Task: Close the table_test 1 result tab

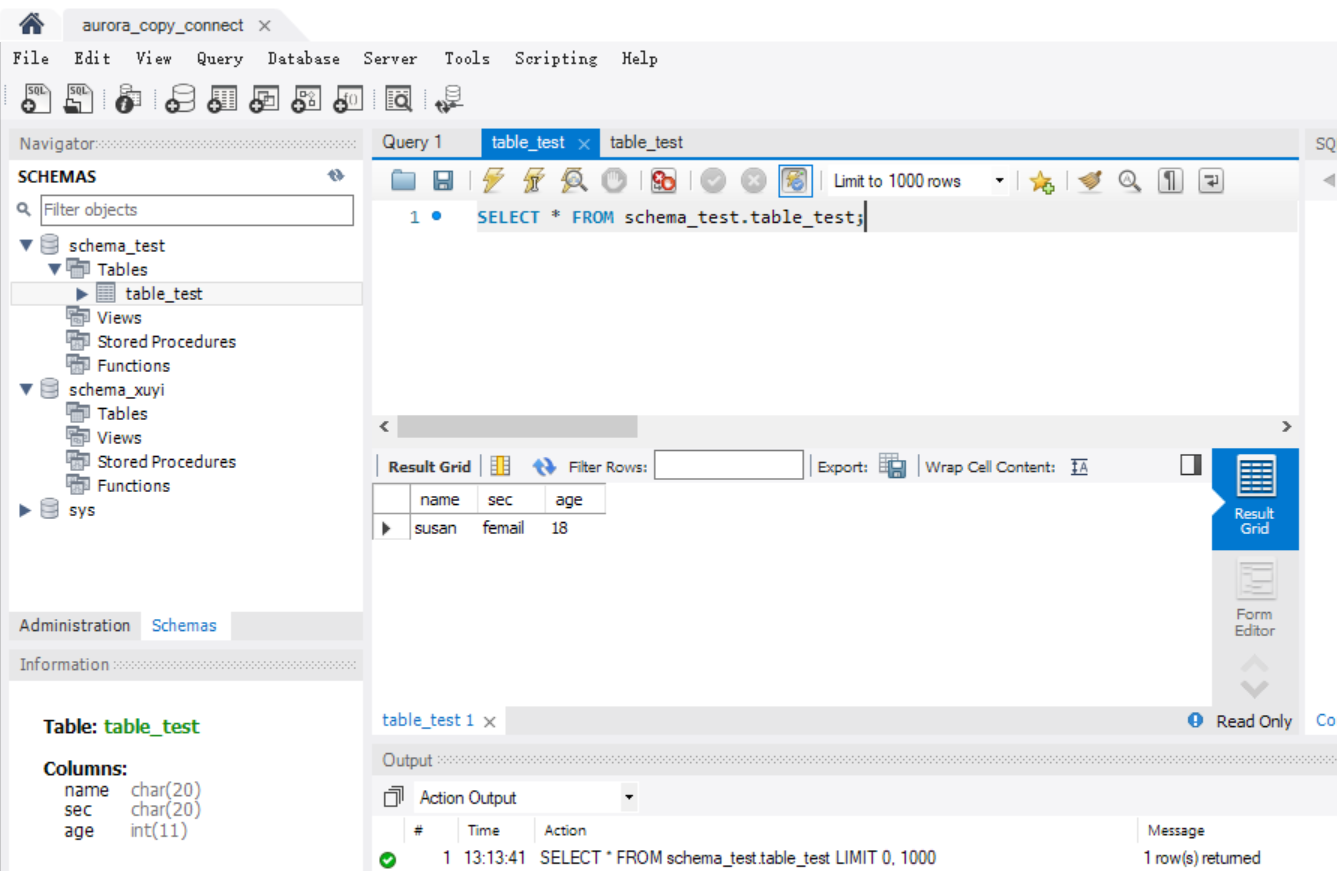Action: [489, 722]
